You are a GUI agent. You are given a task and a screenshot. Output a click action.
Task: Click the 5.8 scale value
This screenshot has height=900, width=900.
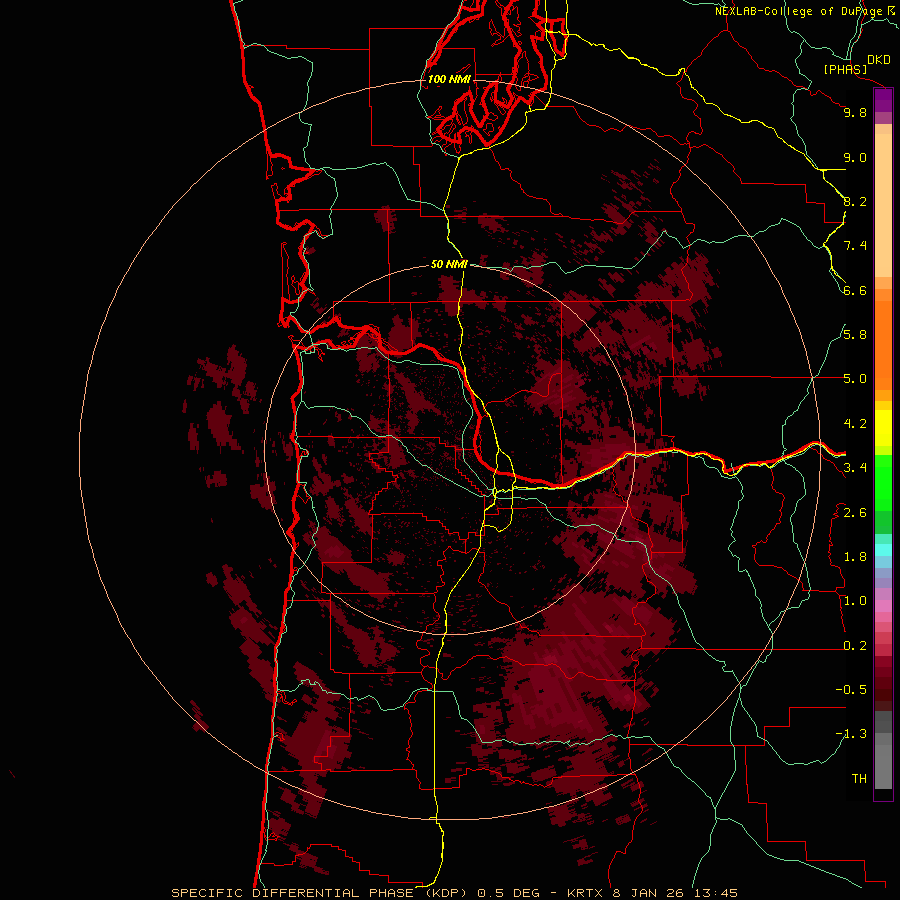[x=855, y=335]
